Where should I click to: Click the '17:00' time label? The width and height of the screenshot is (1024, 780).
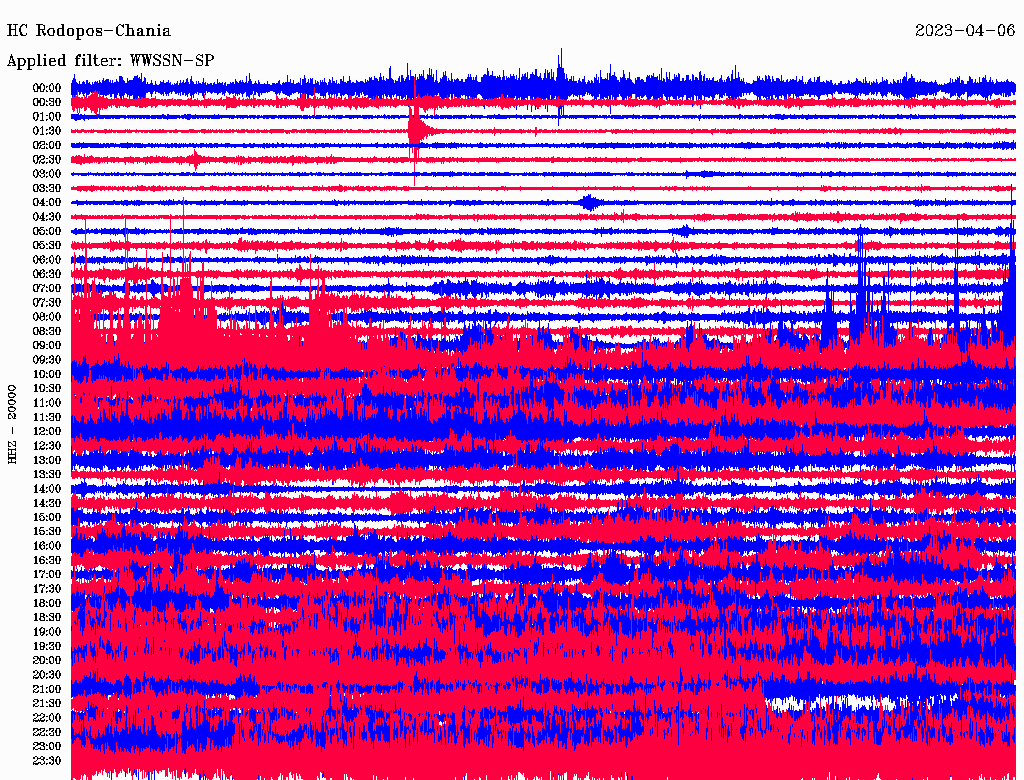click(47, 575)
